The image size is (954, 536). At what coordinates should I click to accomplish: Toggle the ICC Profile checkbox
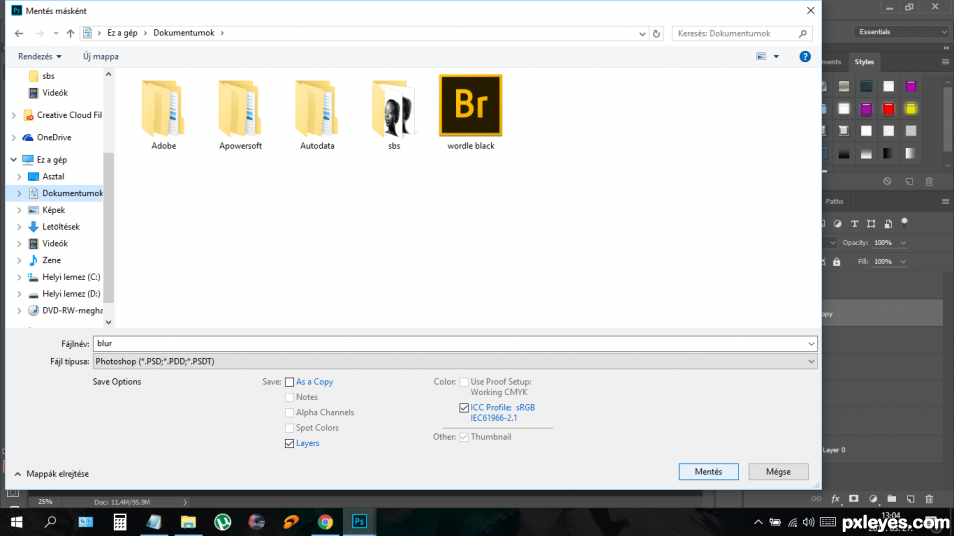click(x=464, y=408)
